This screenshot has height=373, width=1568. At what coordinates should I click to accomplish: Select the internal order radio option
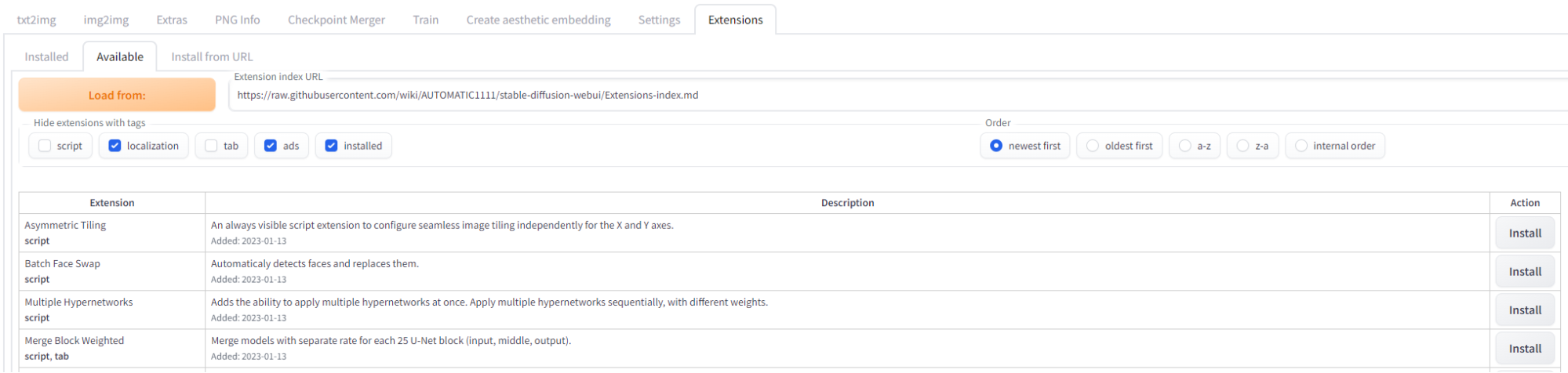(1301, 146)
